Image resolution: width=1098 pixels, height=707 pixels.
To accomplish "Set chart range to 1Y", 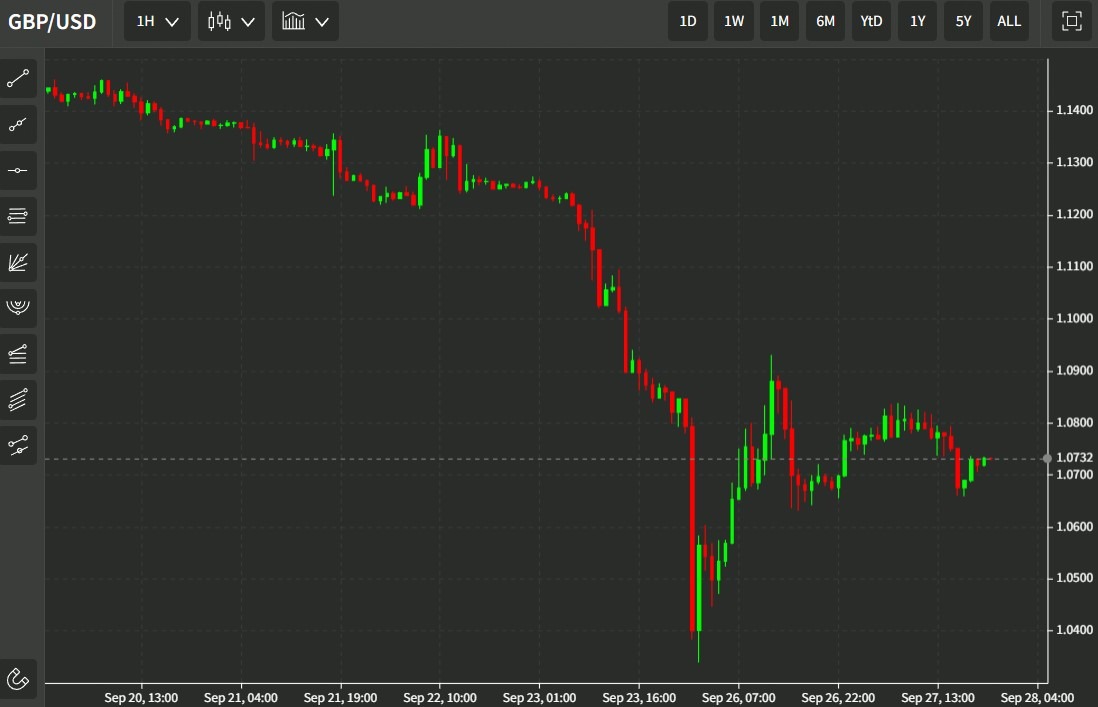I will 917,21.
